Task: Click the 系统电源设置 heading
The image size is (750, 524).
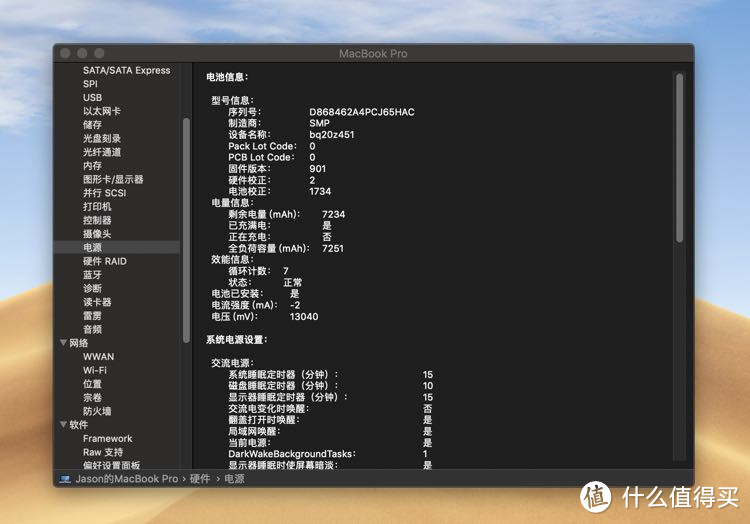Action: pyautogui.click(x=237, y=339)
